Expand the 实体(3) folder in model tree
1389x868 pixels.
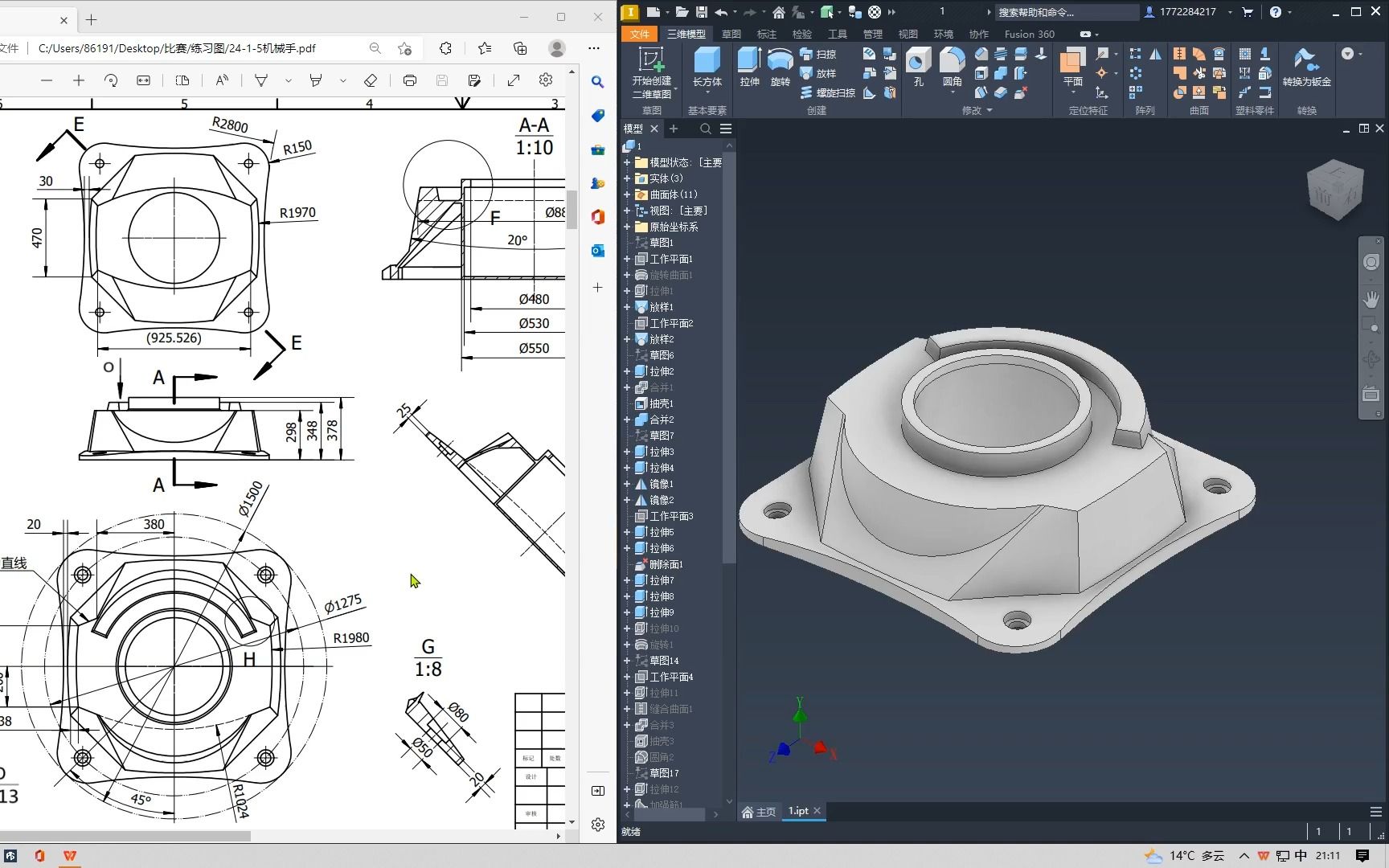[x=627, y=178]
